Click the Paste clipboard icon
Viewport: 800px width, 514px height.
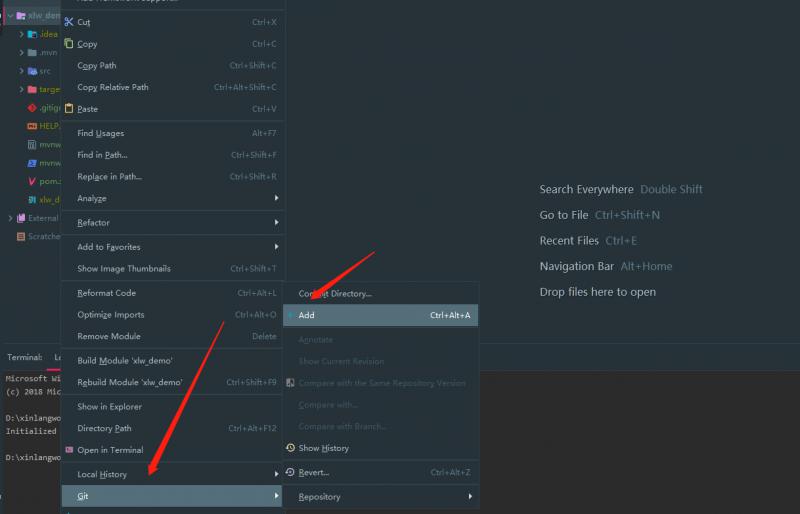(x=69, y=108)
